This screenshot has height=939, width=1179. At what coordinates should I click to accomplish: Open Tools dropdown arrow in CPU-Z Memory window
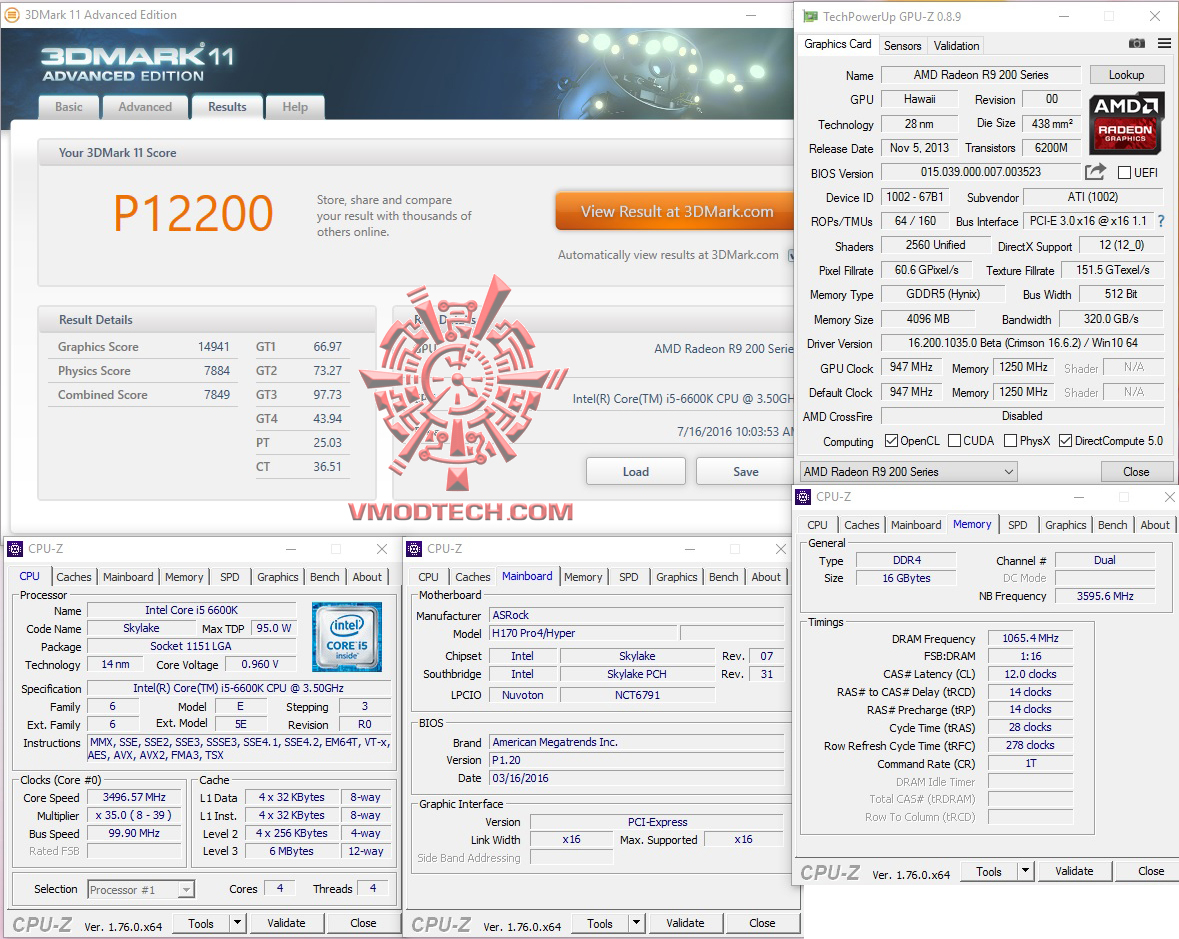pos(1025,871)
